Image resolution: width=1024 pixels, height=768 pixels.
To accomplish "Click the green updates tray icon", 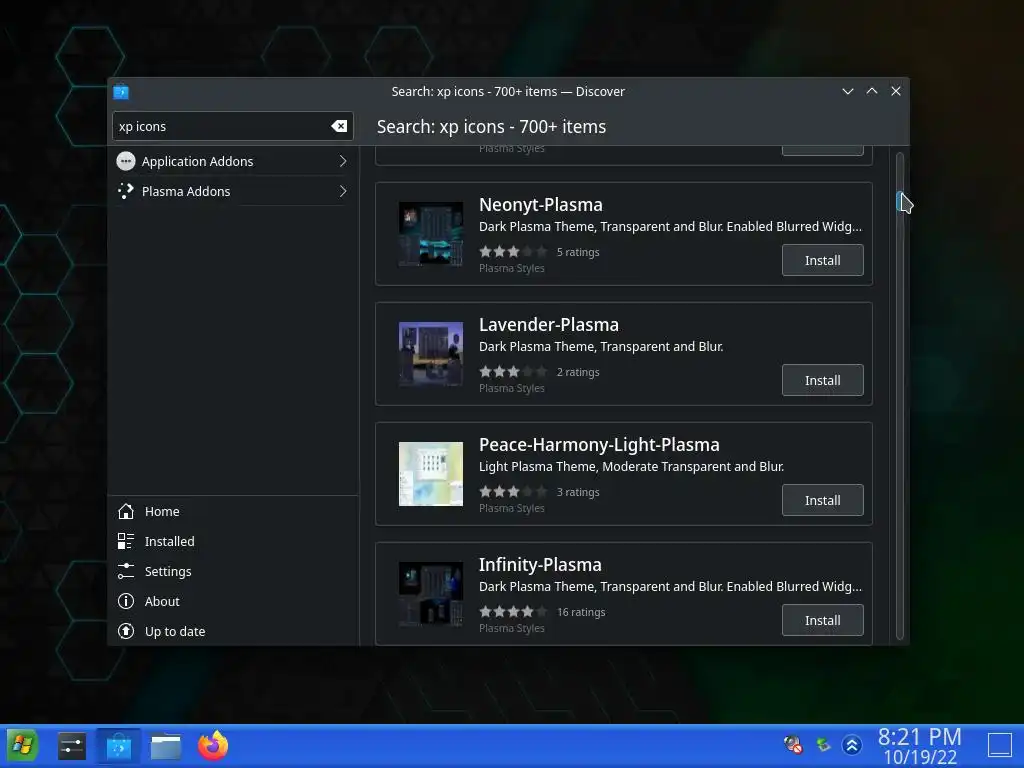I will tap(823, 744).
